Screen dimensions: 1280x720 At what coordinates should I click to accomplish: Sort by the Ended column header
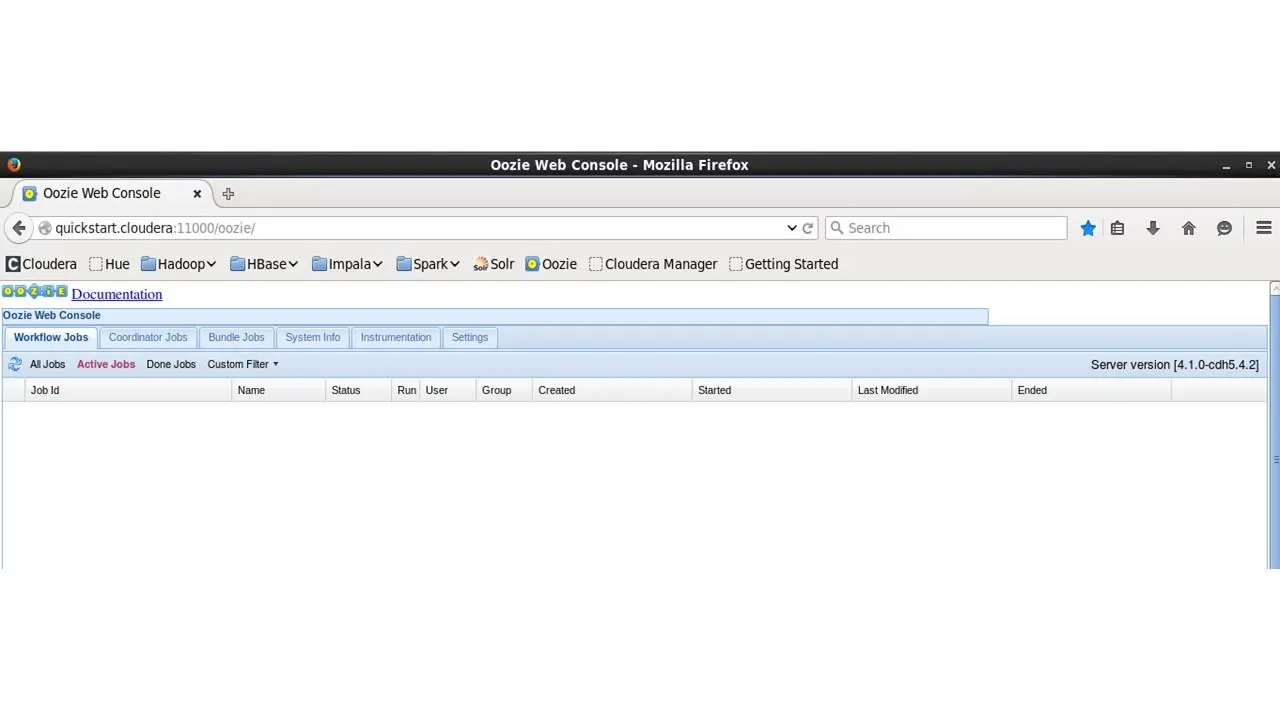1092,390
